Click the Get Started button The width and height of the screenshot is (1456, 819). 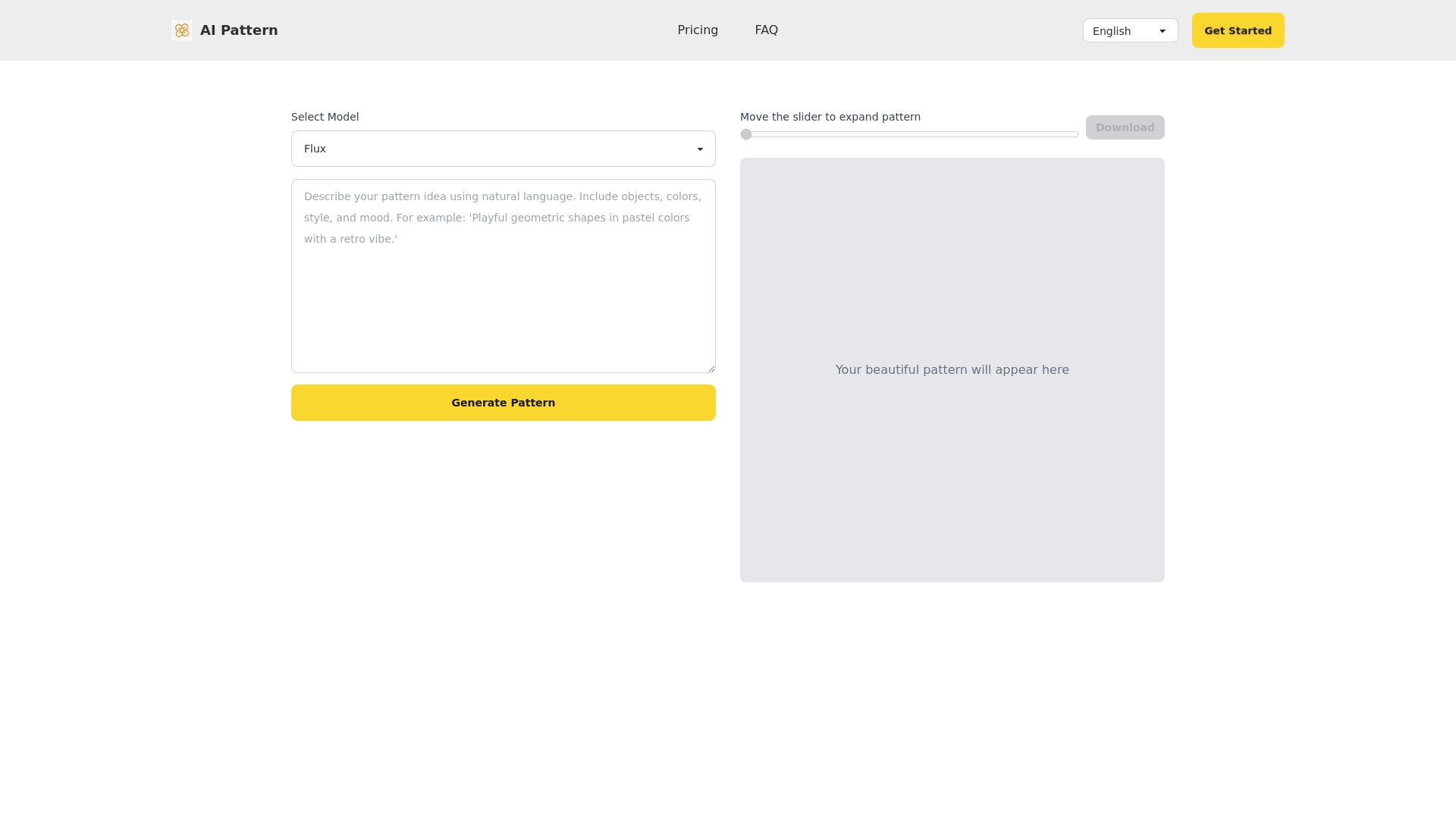[x=1237, y=30]
